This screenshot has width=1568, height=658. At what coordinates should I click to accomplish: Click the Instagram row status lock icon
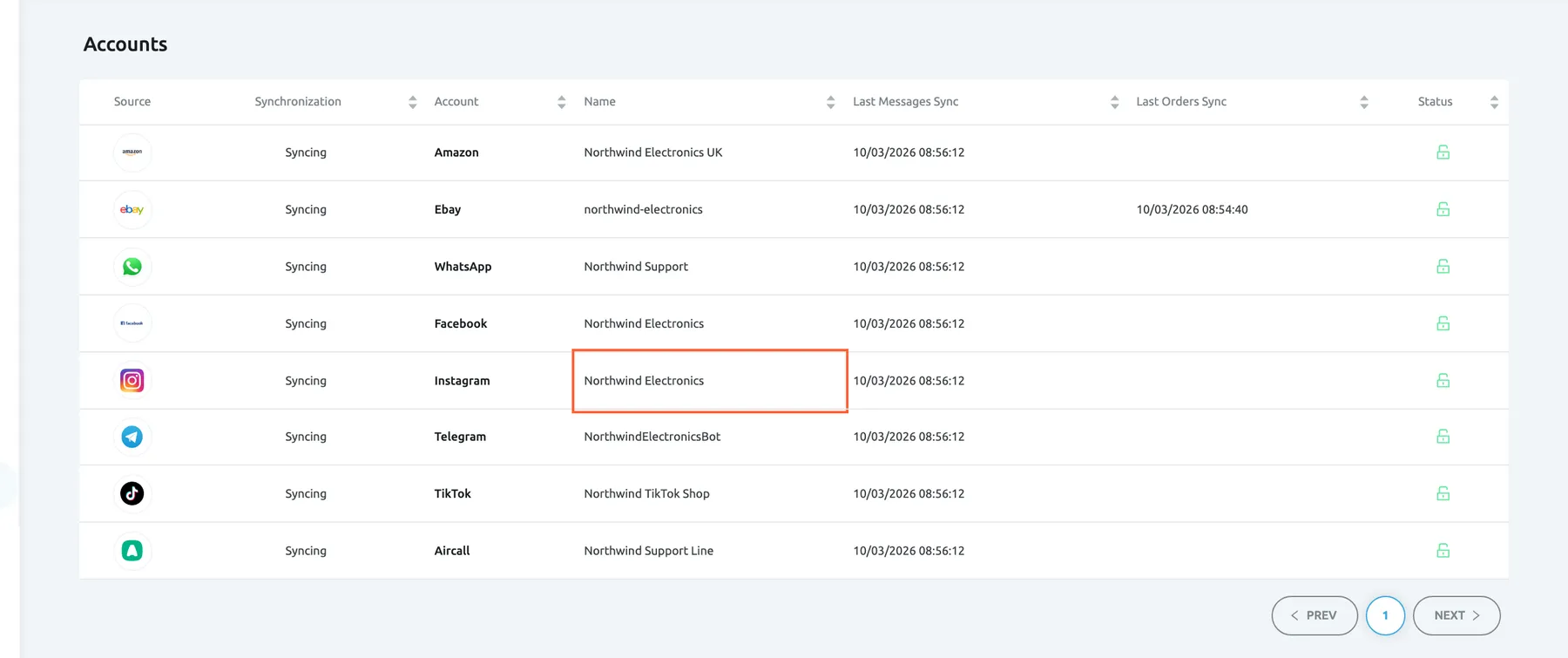pyautogui.click(x=1443, y=381)
